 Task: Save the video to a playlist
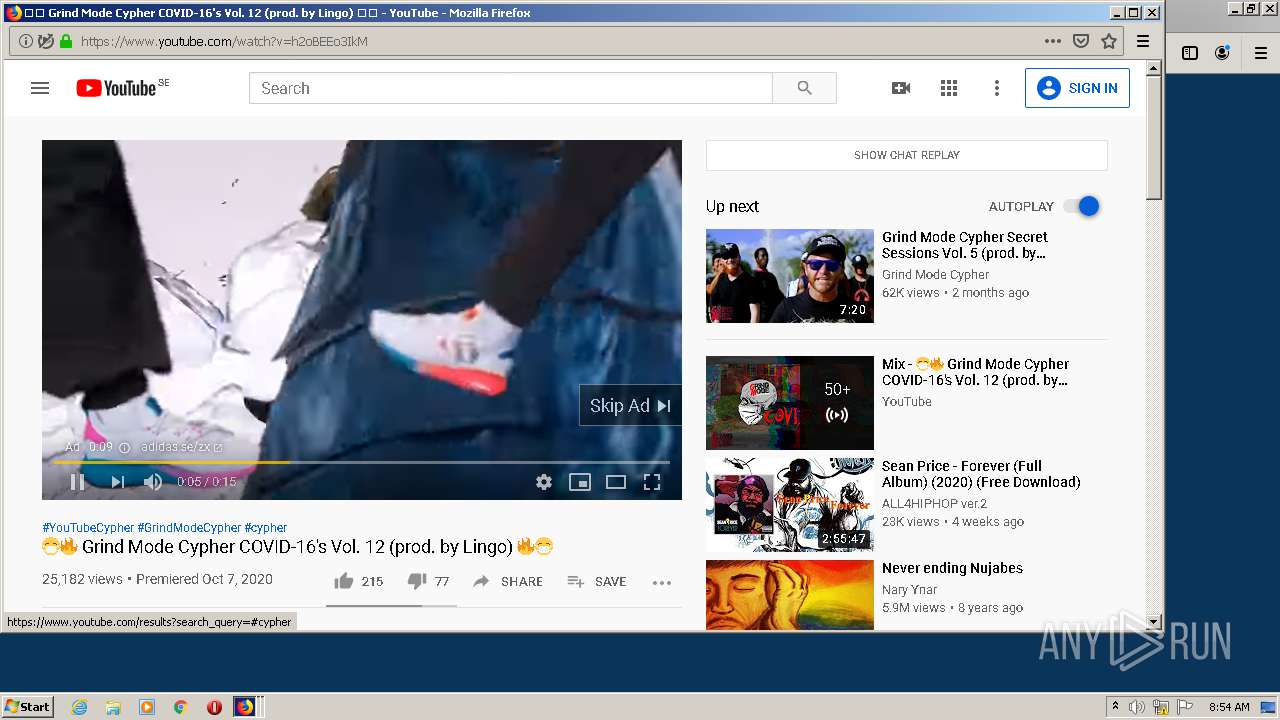(x=597, y=581)
